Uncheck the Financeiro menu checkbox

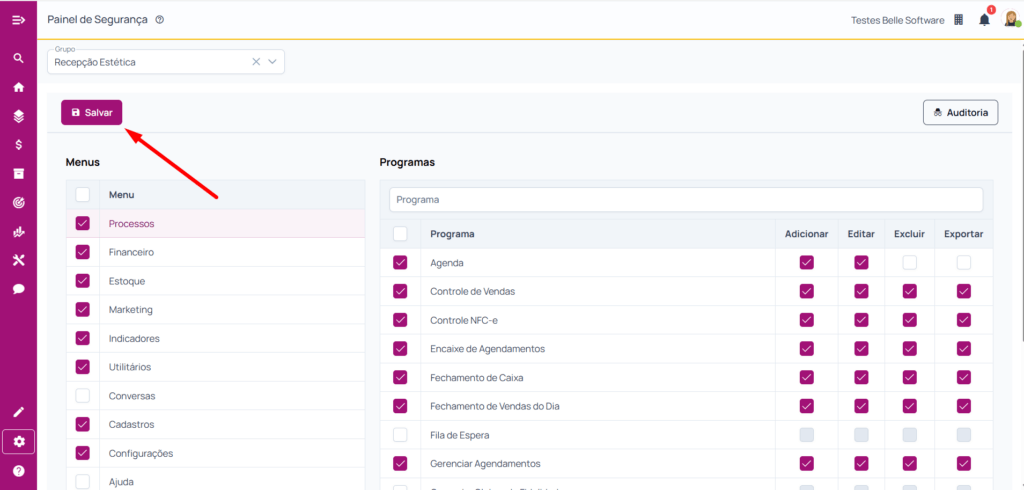83,253
